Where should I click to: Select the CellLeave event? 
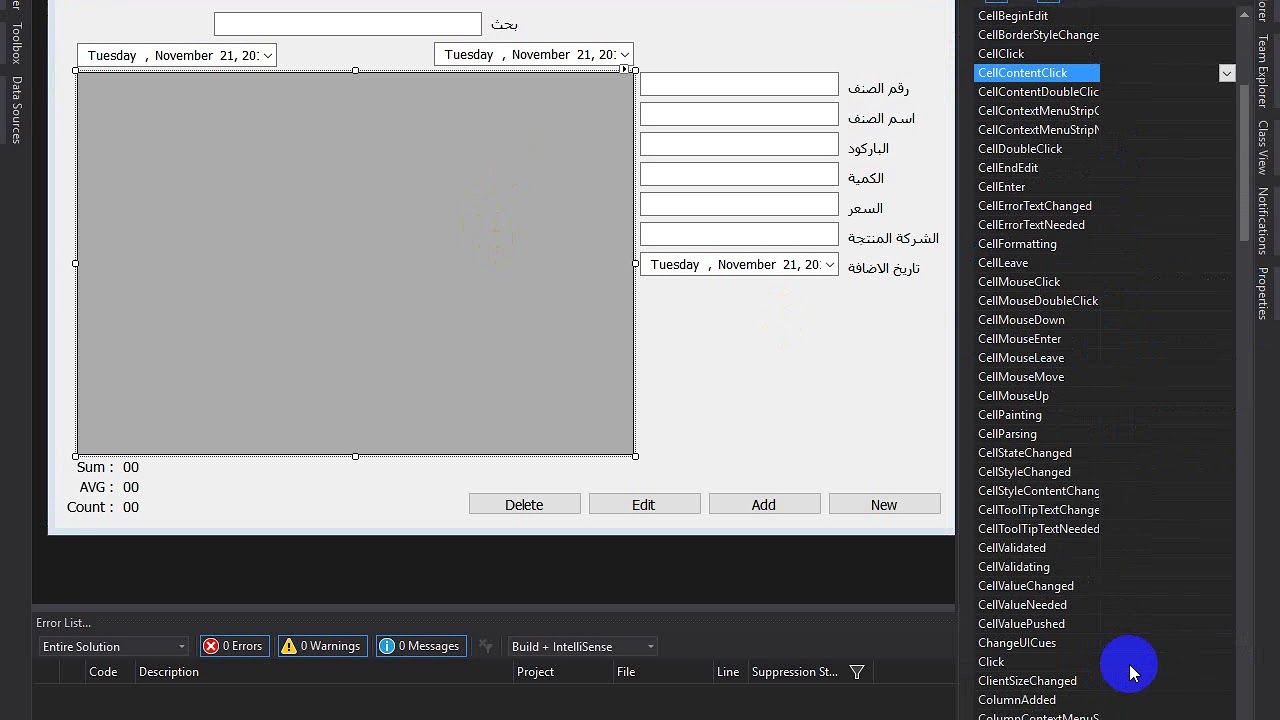pyautogui.click(x=1003, y=263)
